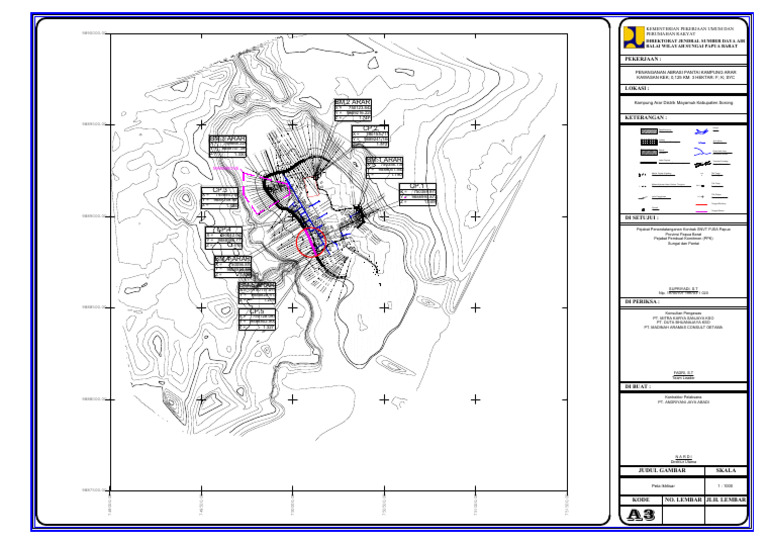The image size is (768, 543).
Task: Click the scale value under SKALA
Action: (725, 486)
